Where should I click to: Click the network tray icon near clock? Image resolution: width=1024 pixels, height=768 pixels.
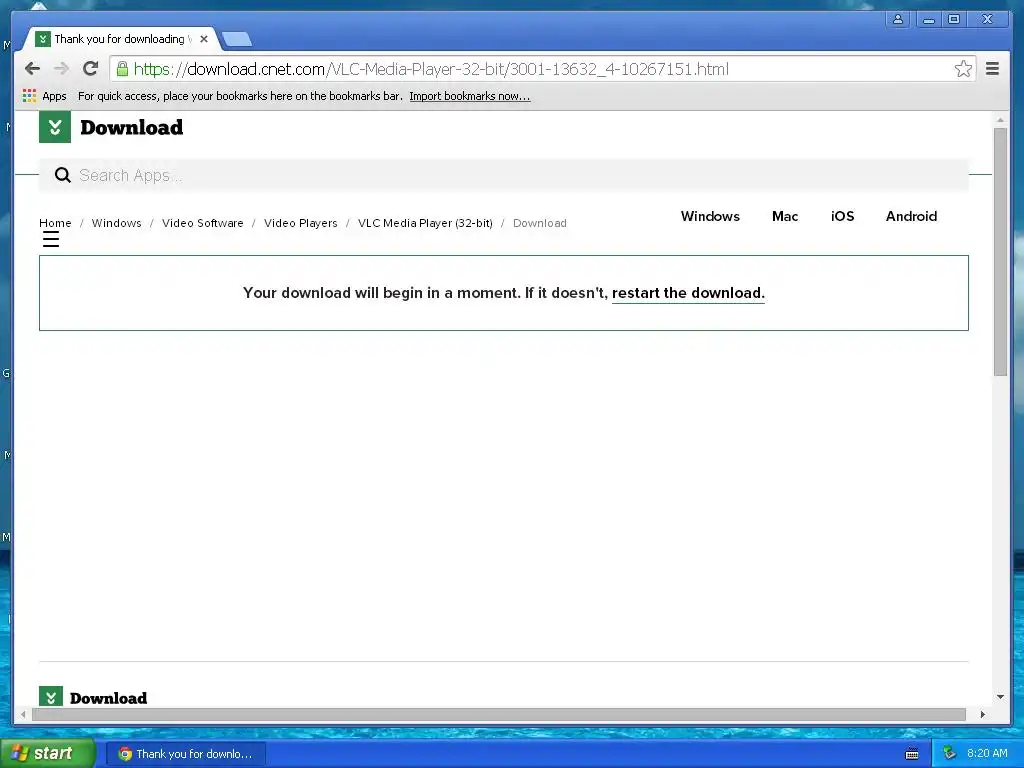(x=950, y=754)
